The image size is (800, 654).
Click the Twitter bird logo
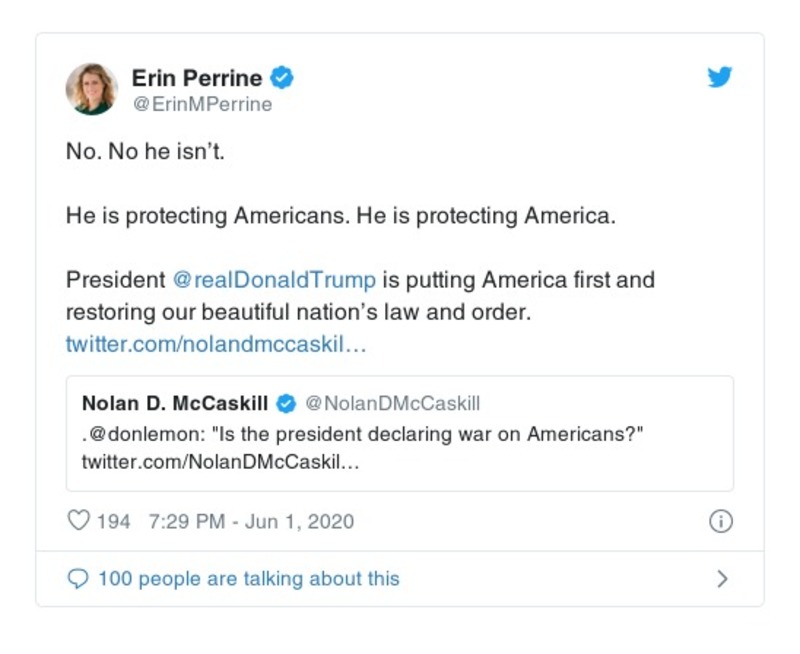tap(720, 78)
